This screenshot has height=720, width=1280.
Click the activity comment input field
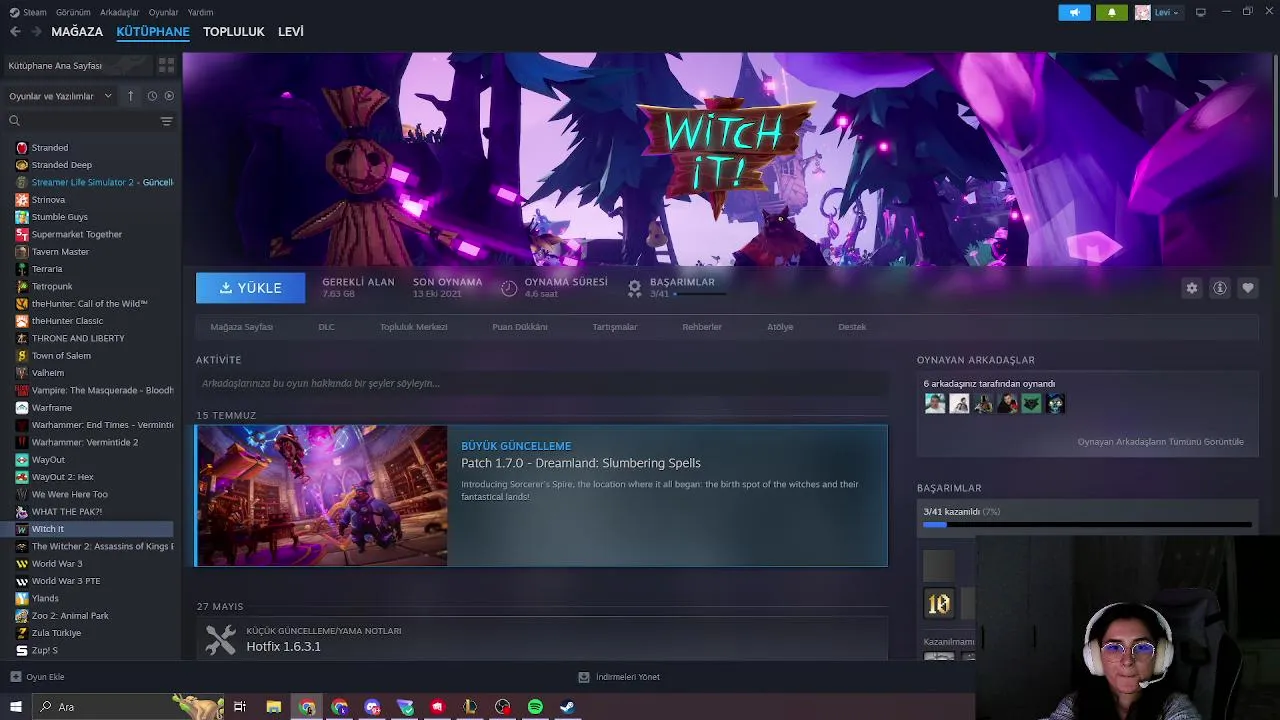[x=541, y=384]
